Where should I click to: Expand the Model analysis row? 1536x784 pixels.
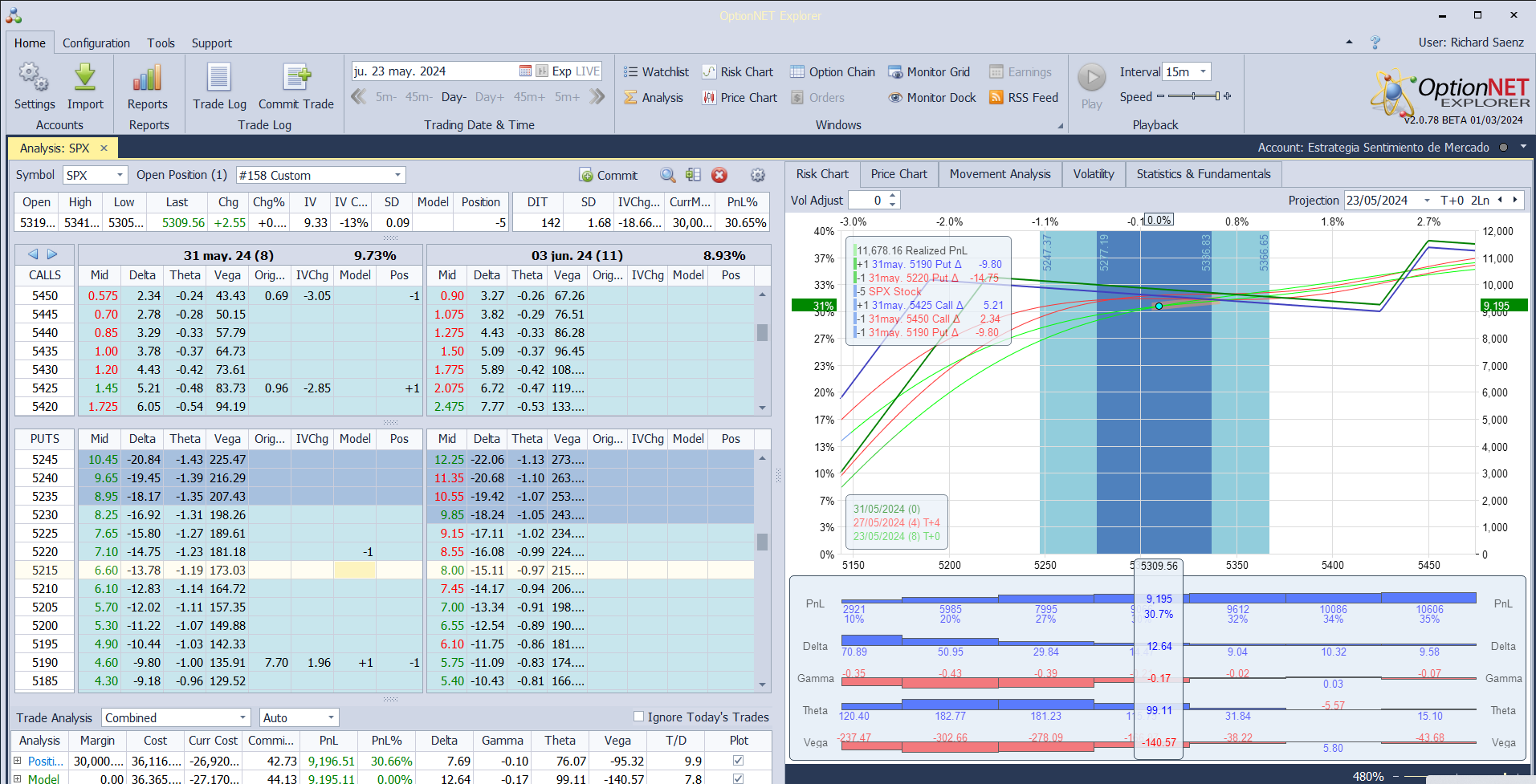click(18, 779)
